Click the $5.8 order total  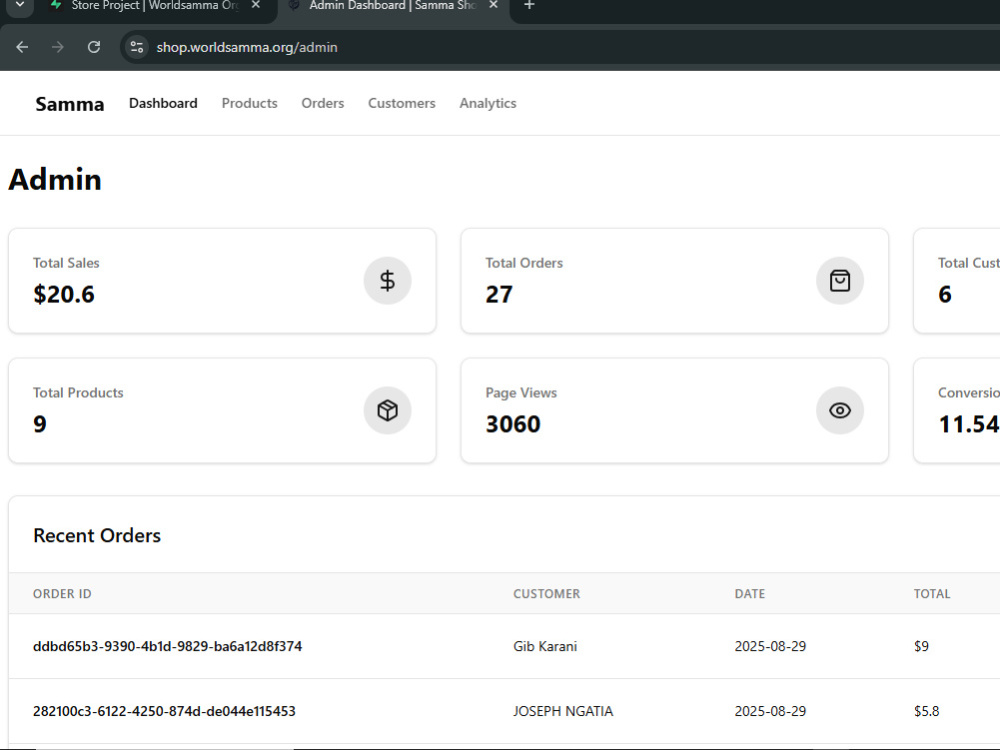pyautogui.click(x=926, y=711)
